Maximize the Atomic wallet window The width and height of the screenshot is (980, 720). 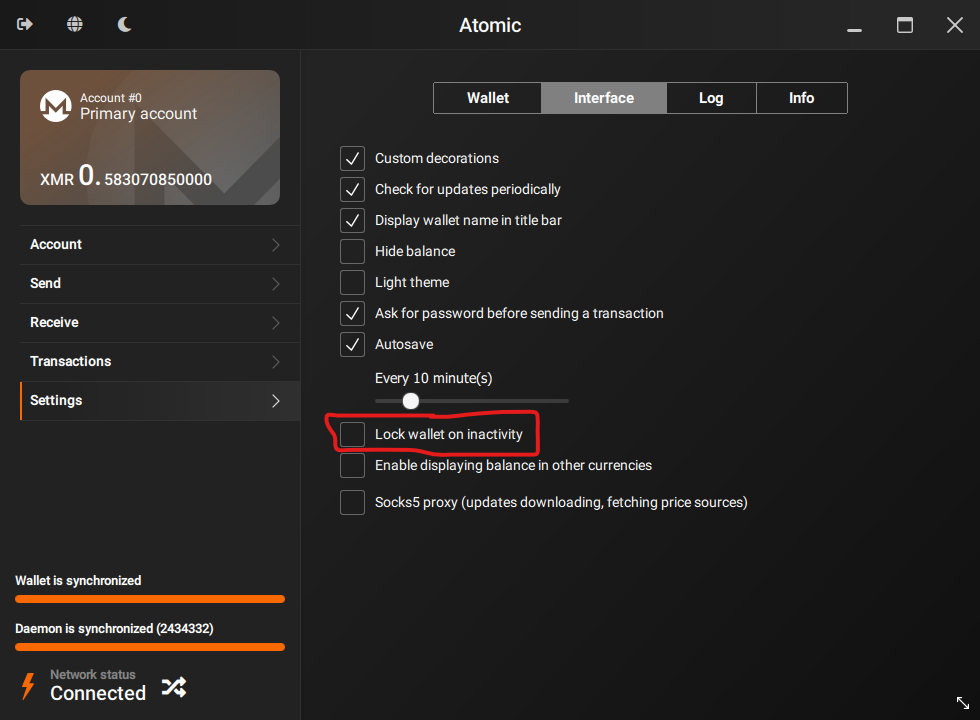point(905,25)
